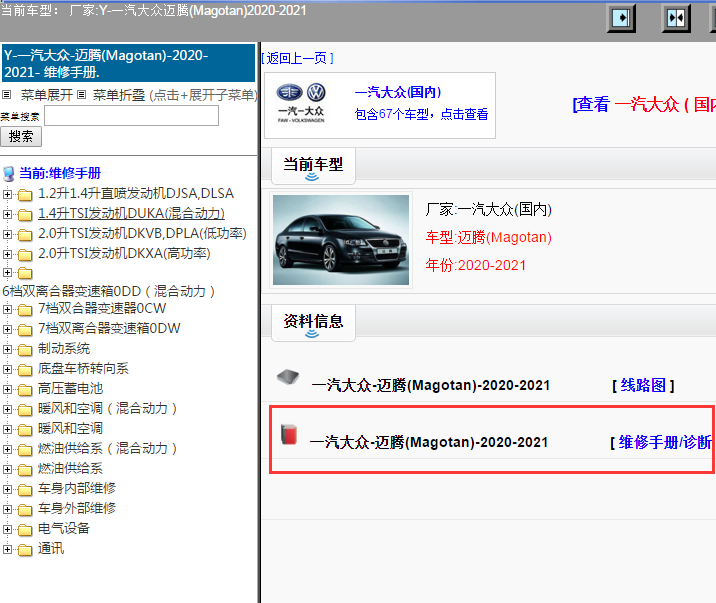Click the 菜单展开 expand-all icon
Viewport: 716px width, 603px height.
6,94
